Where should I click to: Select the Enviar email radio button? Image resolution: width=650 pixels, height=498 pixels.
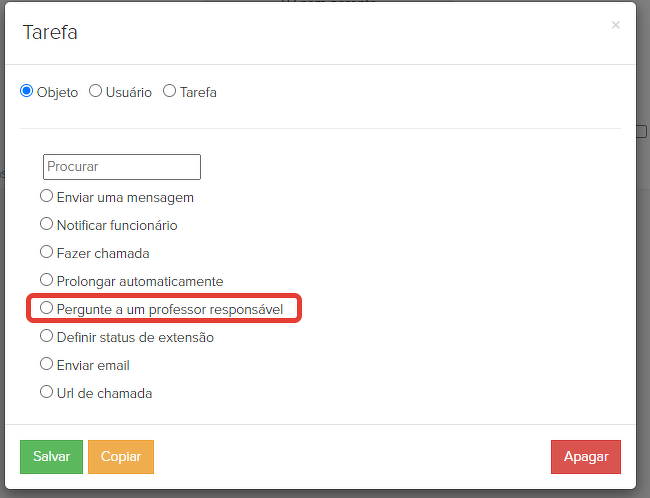[47, 365]
